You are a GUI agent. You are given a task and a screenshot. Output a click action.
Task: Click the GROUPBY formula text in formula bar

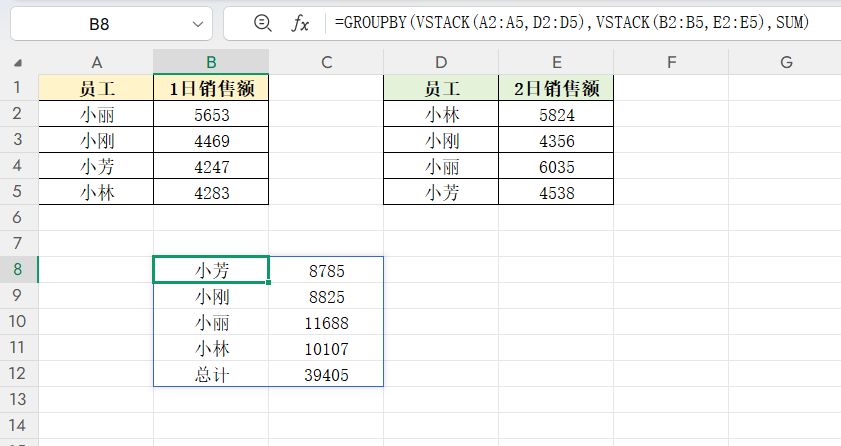(x=571, y=23)
